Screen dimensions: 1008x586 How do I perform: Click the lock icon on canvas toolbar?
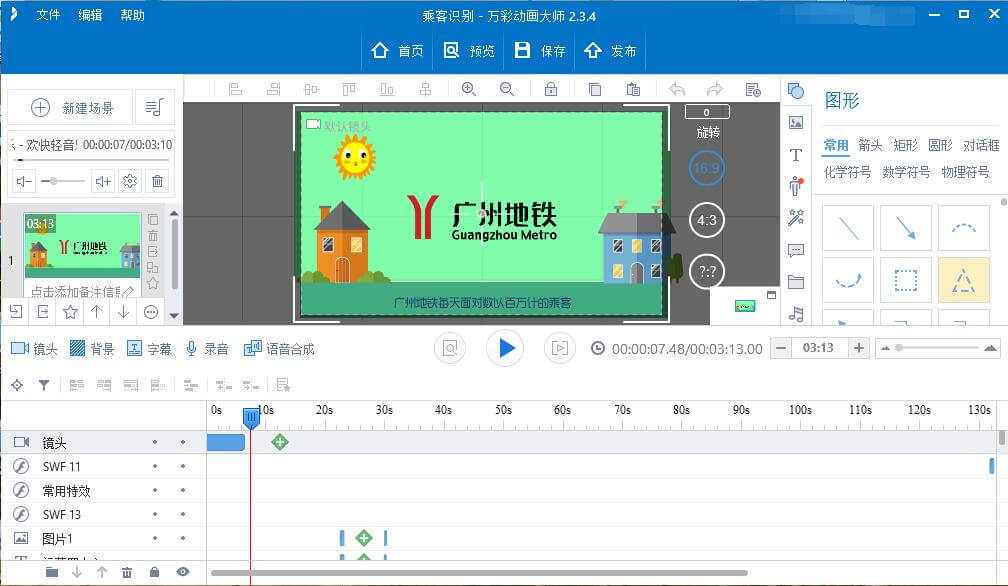(x=551, y=89)
